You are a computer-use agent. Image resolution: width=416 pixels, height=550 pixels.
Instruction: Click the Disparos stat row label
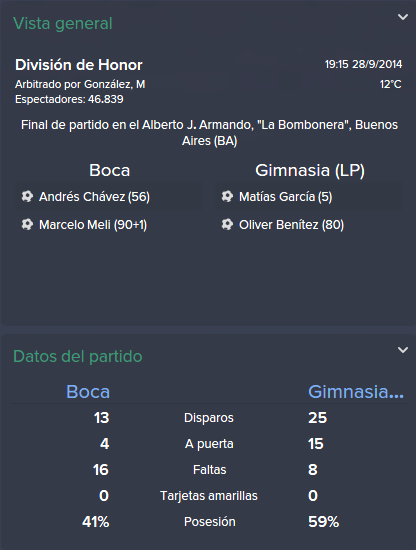[209, 418]
